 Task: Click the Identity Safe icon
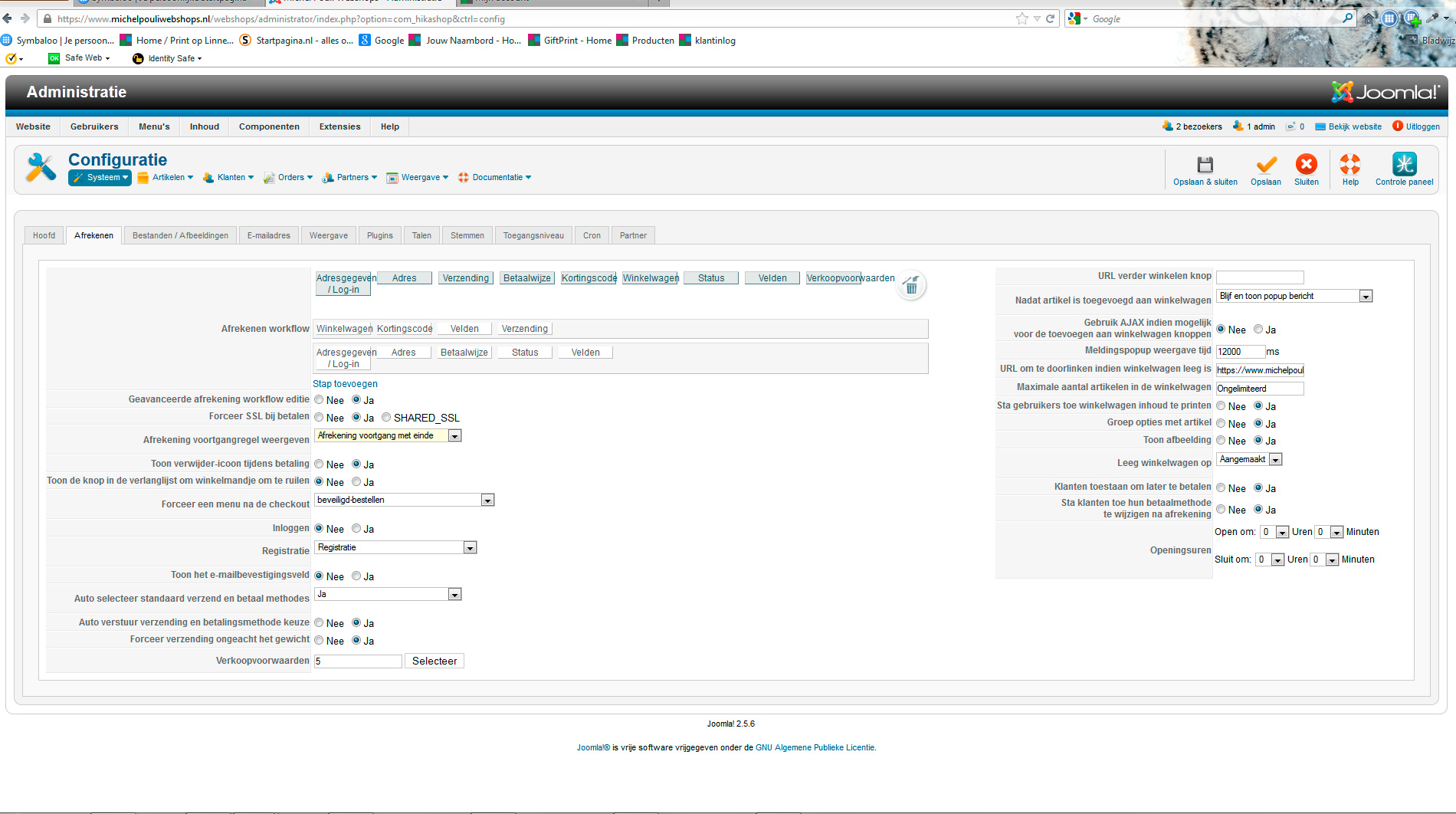[138, 58]
